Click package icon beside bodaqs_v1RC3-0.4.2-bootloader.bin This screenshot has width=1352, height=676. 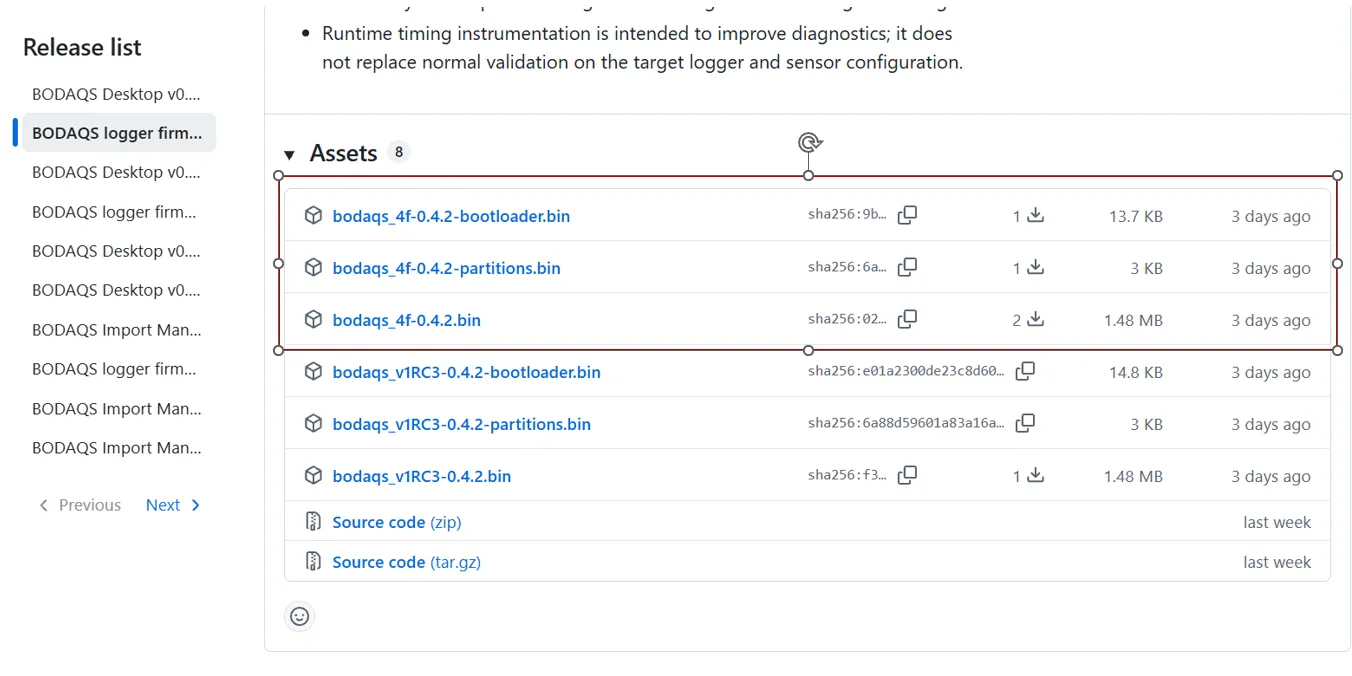[313, 371]
